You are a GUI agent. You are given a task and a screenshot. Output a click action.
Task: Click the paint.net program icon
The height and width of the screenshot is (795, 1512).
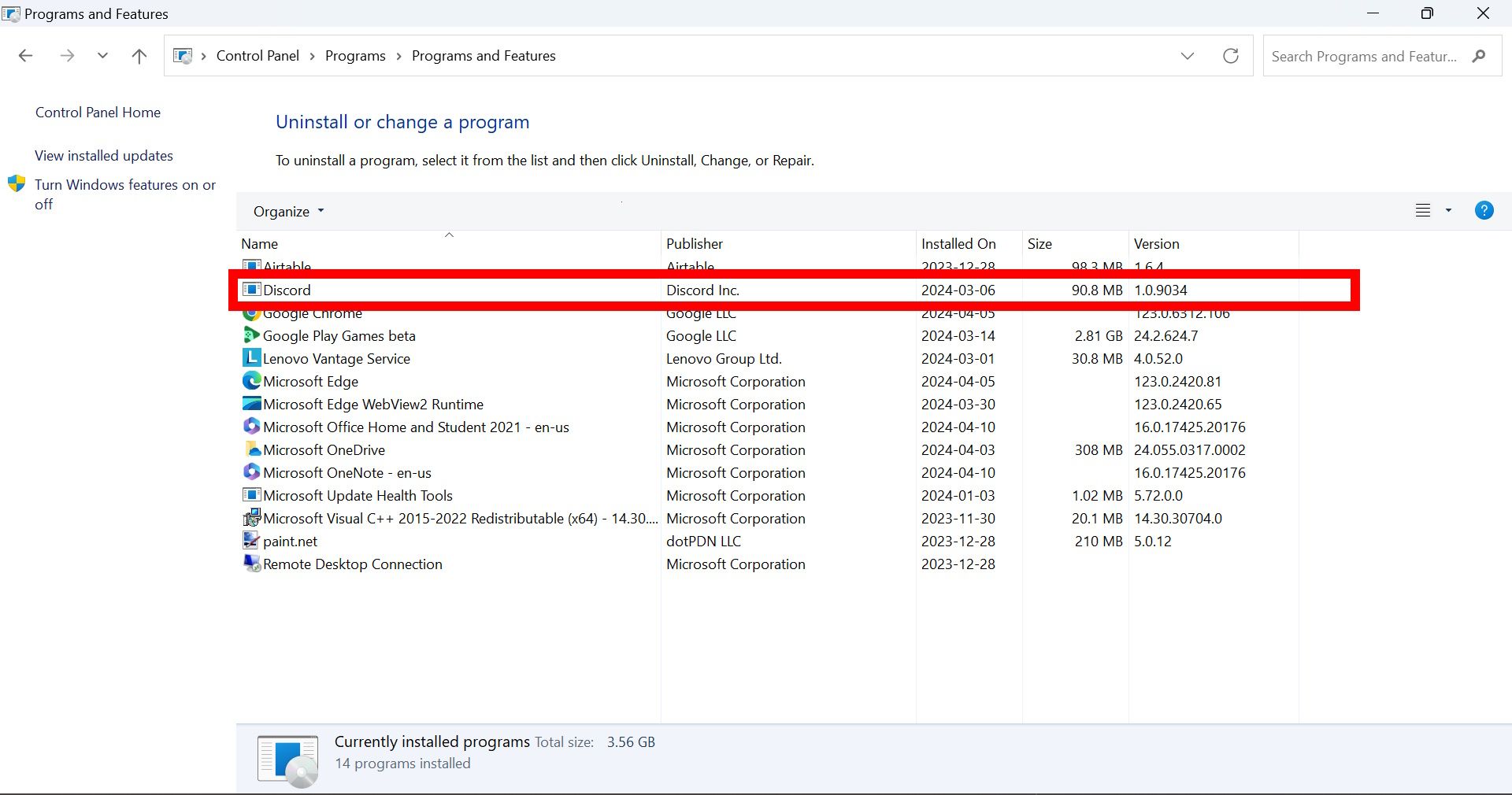coord(251,542)
